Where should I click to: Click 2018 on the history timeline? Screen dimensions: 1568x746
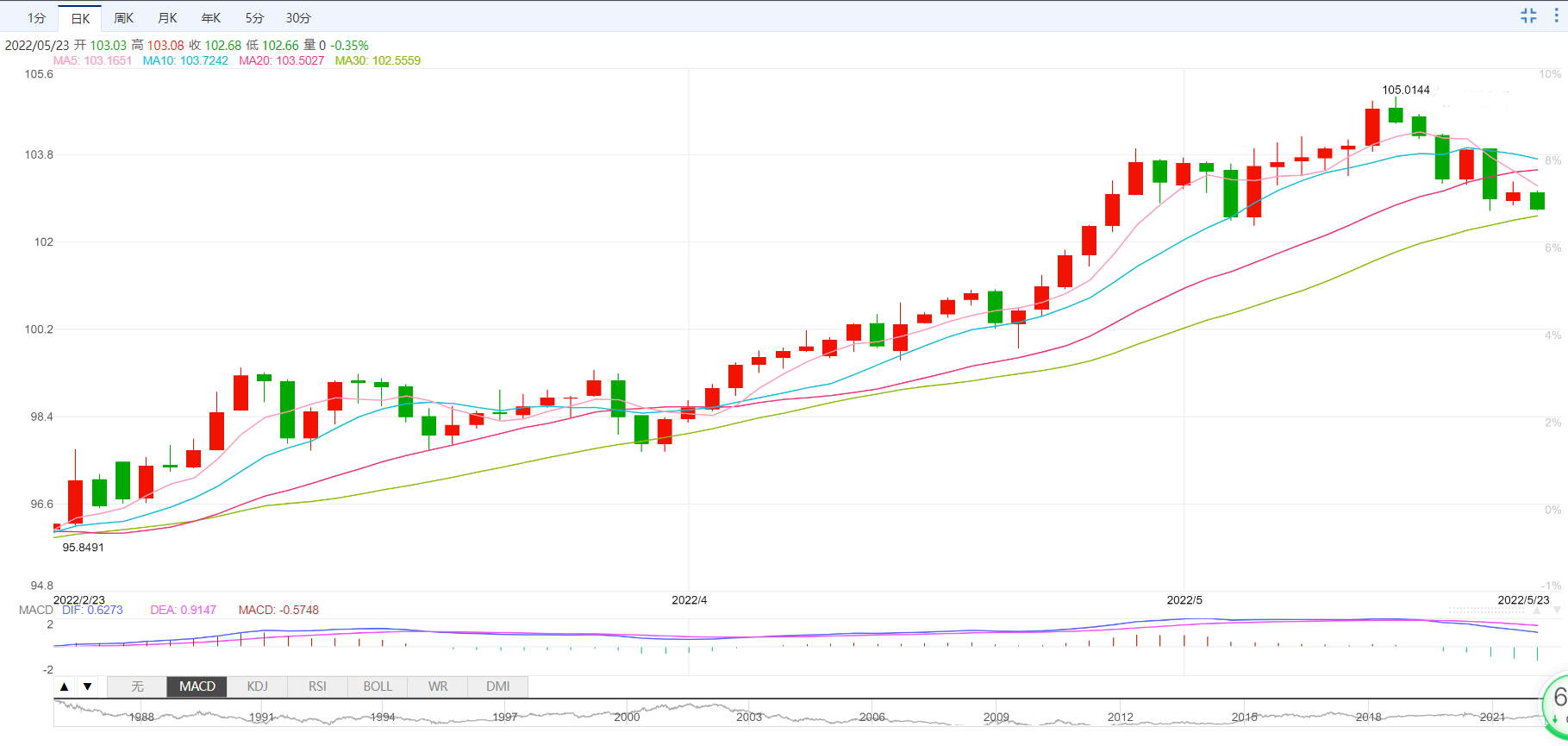tap(1368, 717)
